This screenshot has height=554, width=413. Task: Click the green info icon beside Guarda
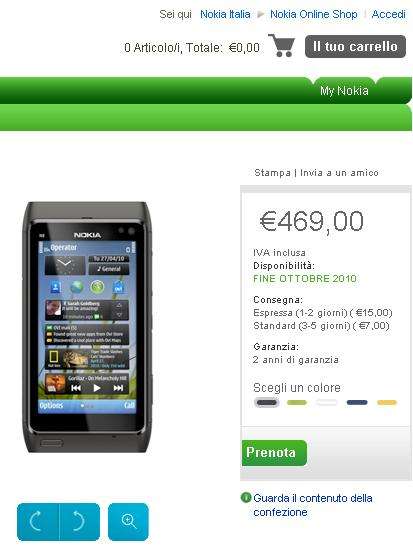pos(246,497)
